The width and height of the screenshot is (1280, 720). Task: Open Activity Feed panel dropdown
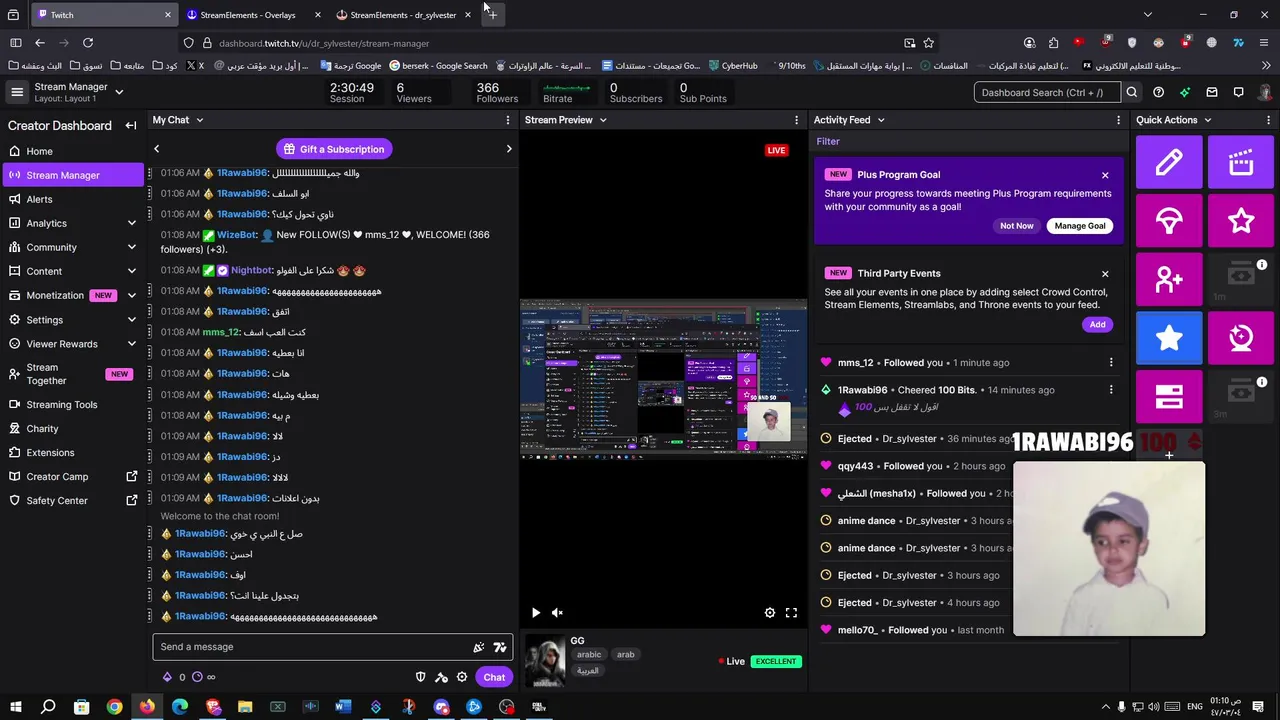coord(880,120)
